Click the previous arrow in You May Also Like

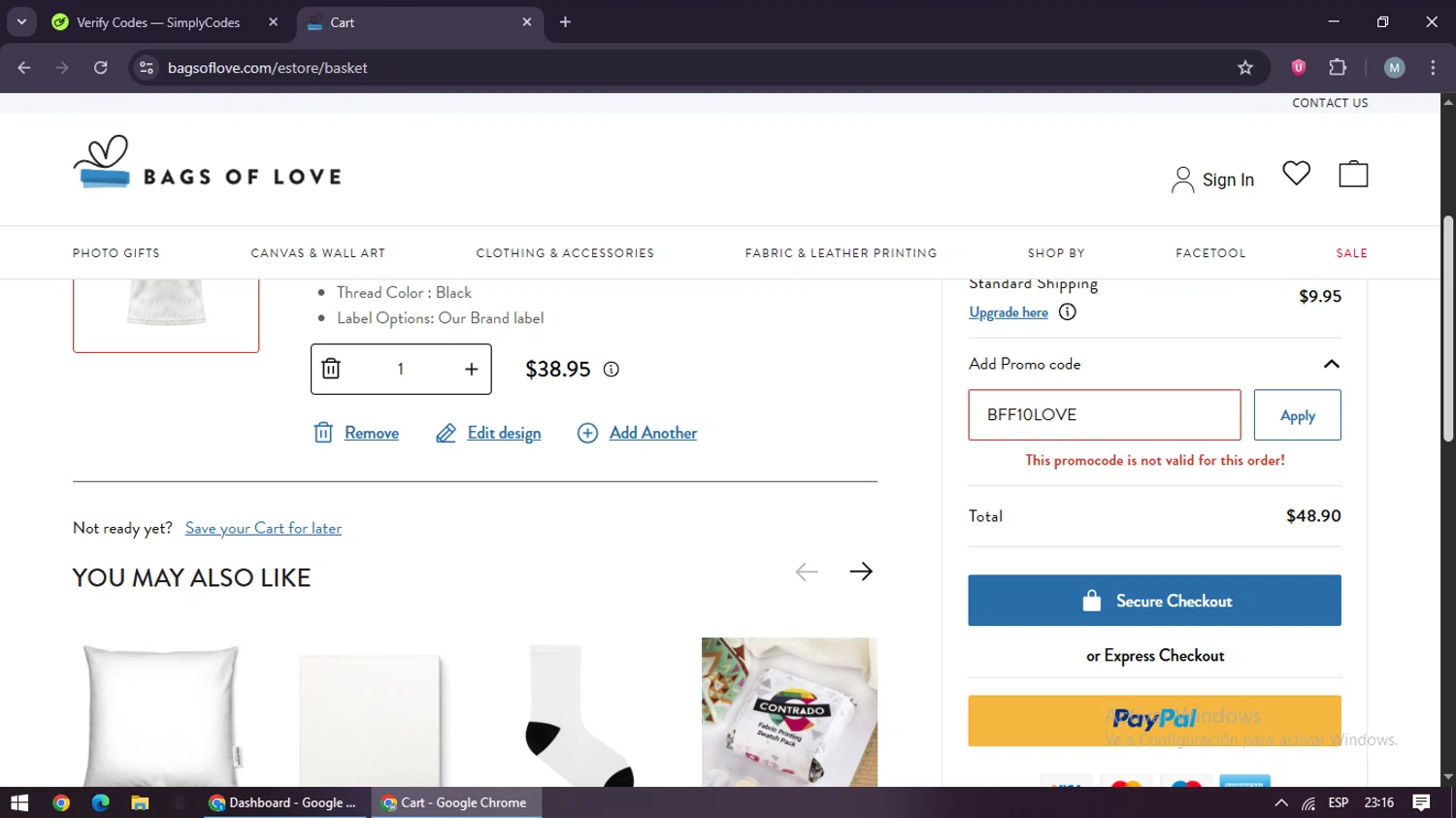pyautogui.click(x=807, y=572)
